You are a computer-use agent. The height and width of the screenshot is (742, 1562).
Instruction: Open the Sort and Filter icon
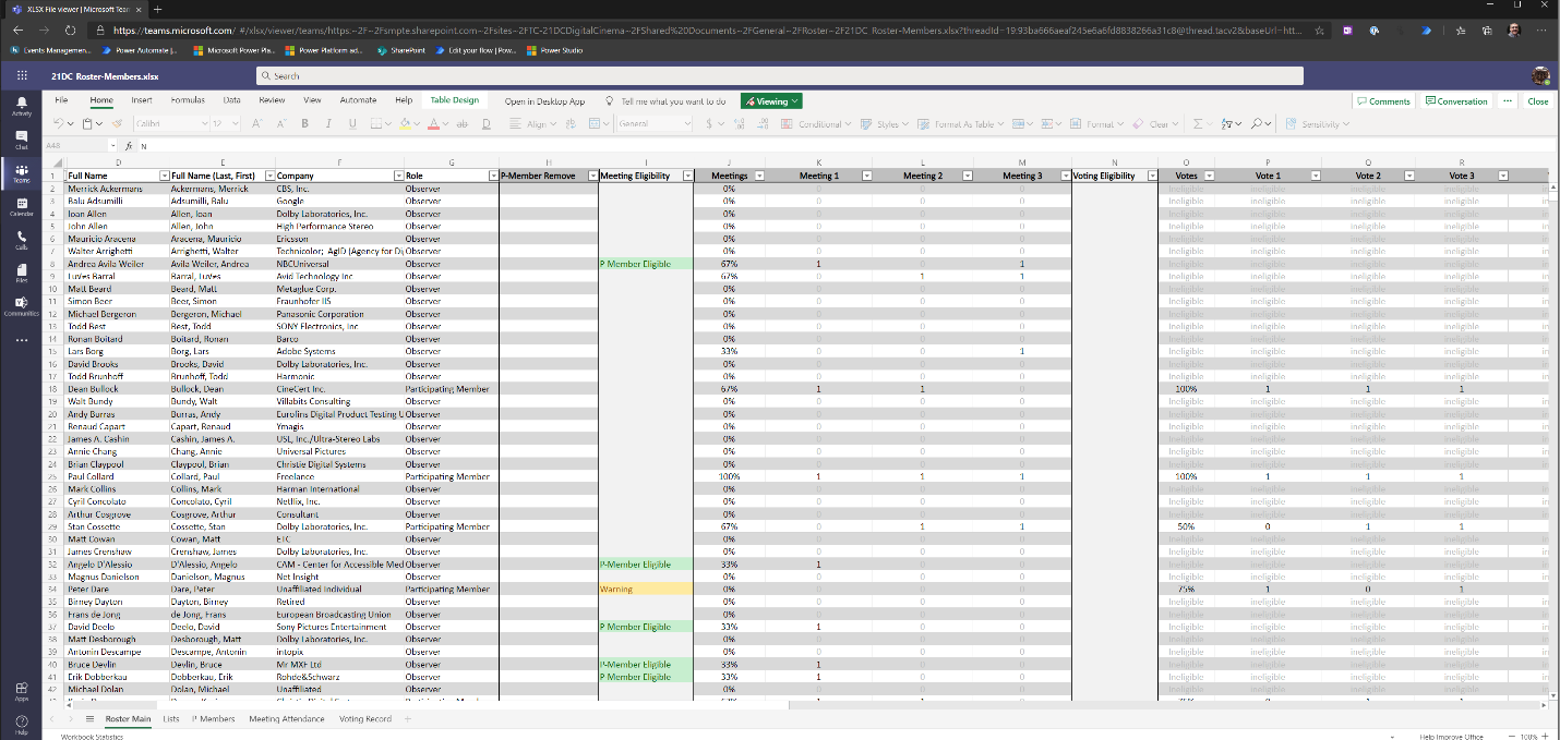[1228, 124]
